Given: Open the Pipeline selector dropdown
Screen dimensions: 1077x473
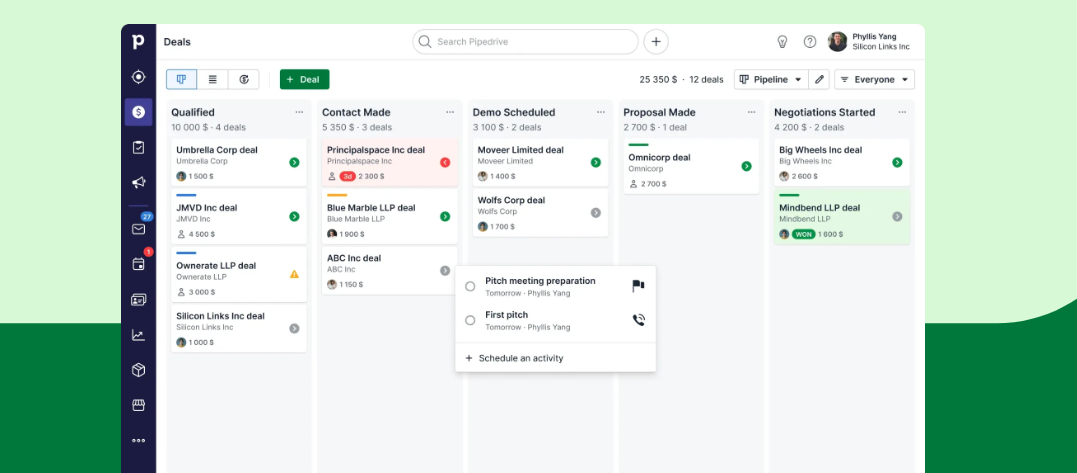Looking at the screenshot, I should 771,80.
